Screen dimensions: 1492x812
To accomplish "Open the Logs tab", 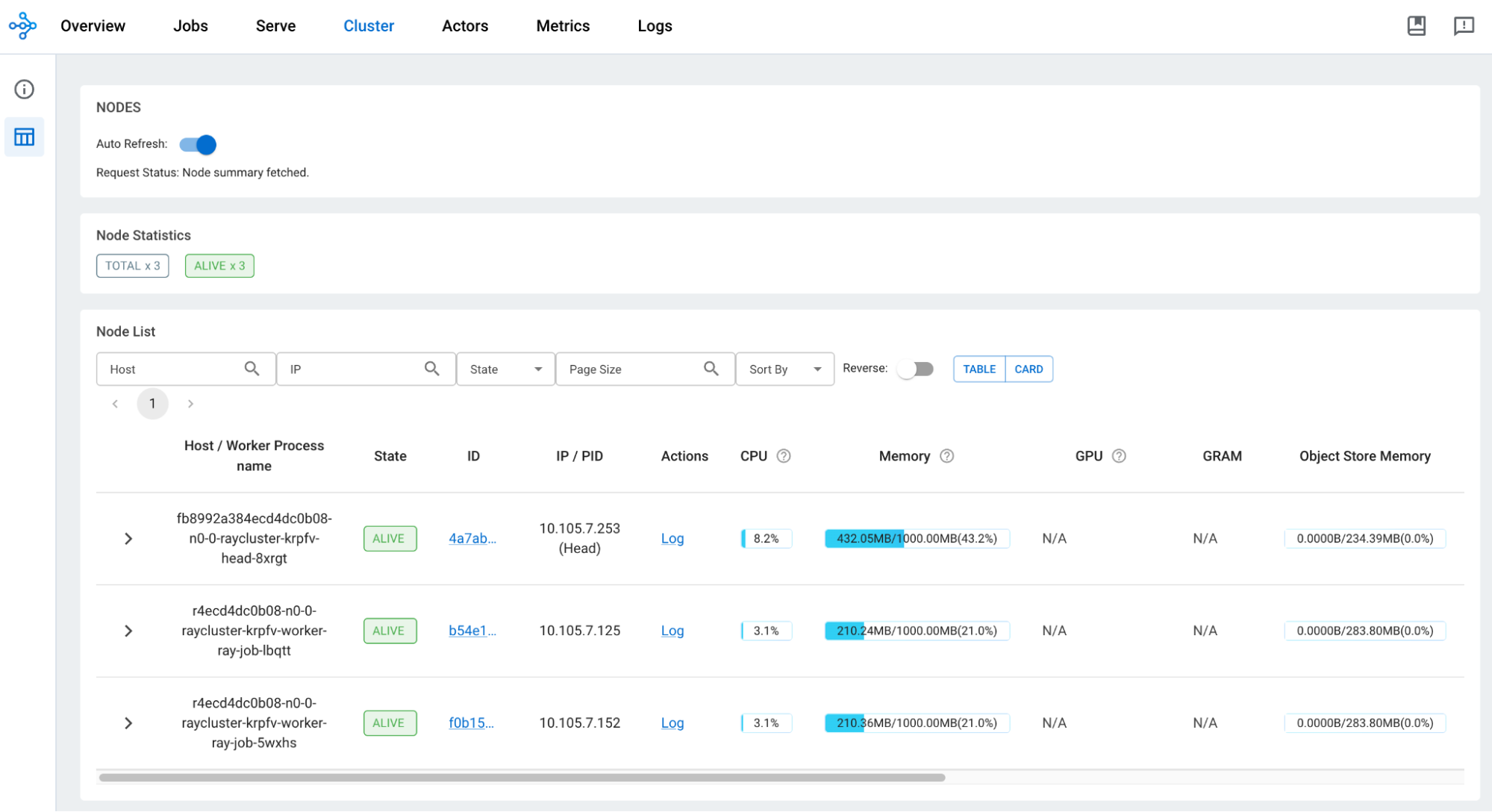I will pyautogui.click(x=655, y=26).
